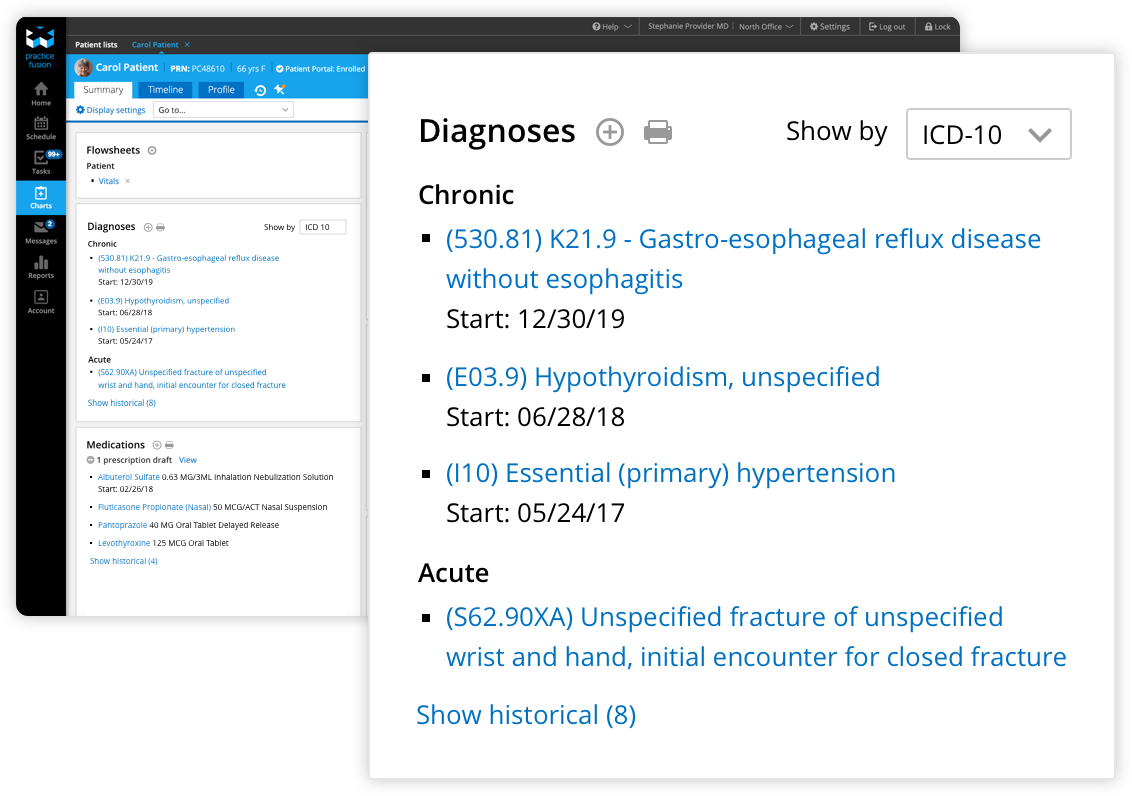Click the history clock icon beside Profile tab
Screen dimensions: 1132x796
point(260,90)
